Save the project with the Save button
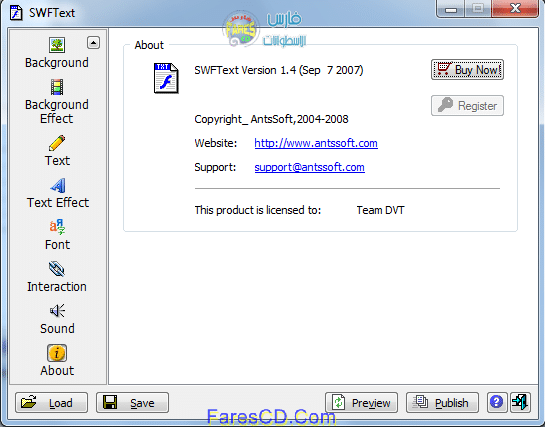The width and height of the screenshot is (545, 427). (132, 402)
